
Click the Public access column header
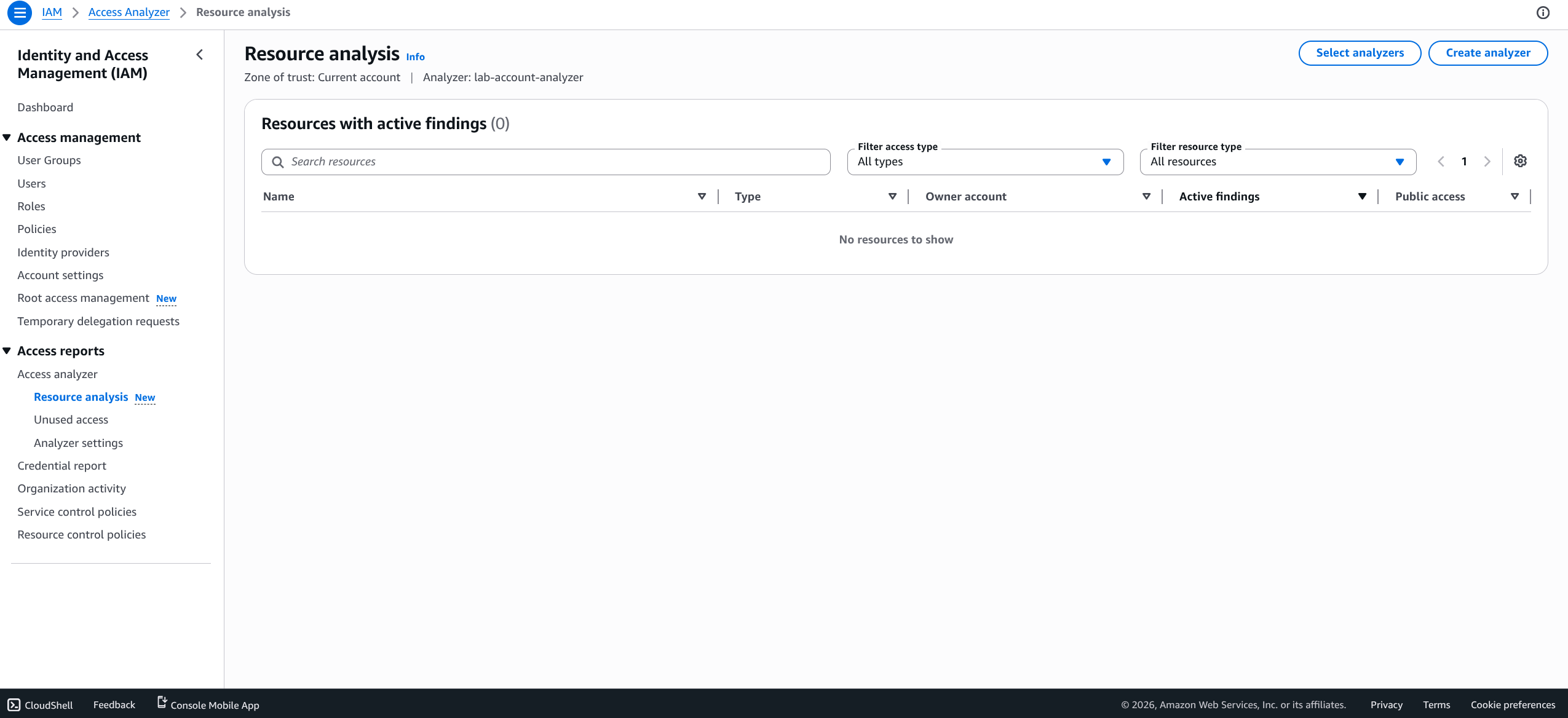point(1430,197)
